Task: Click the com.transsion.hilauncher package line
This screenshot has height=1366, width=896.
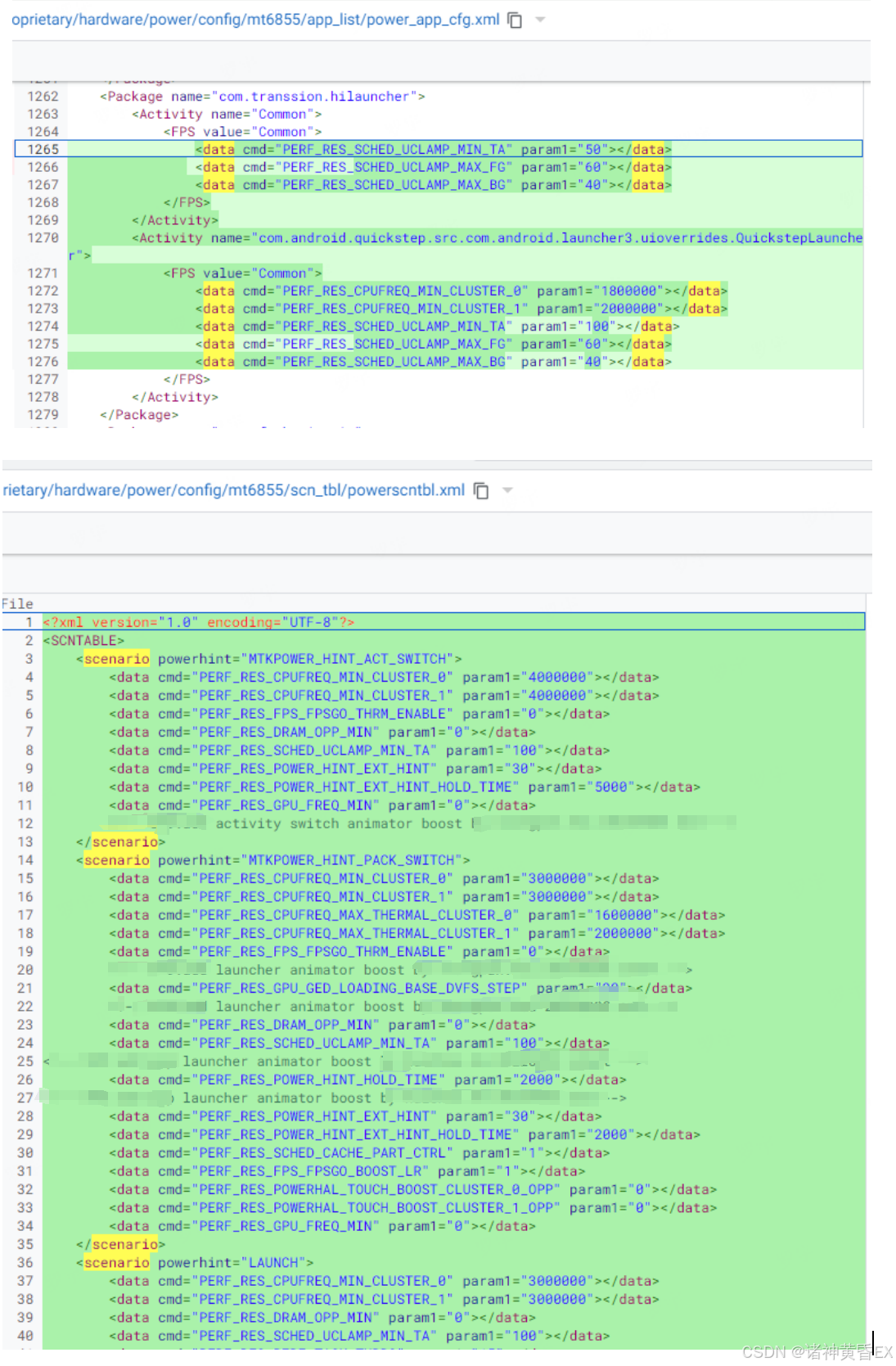Action: coord(262,97)
